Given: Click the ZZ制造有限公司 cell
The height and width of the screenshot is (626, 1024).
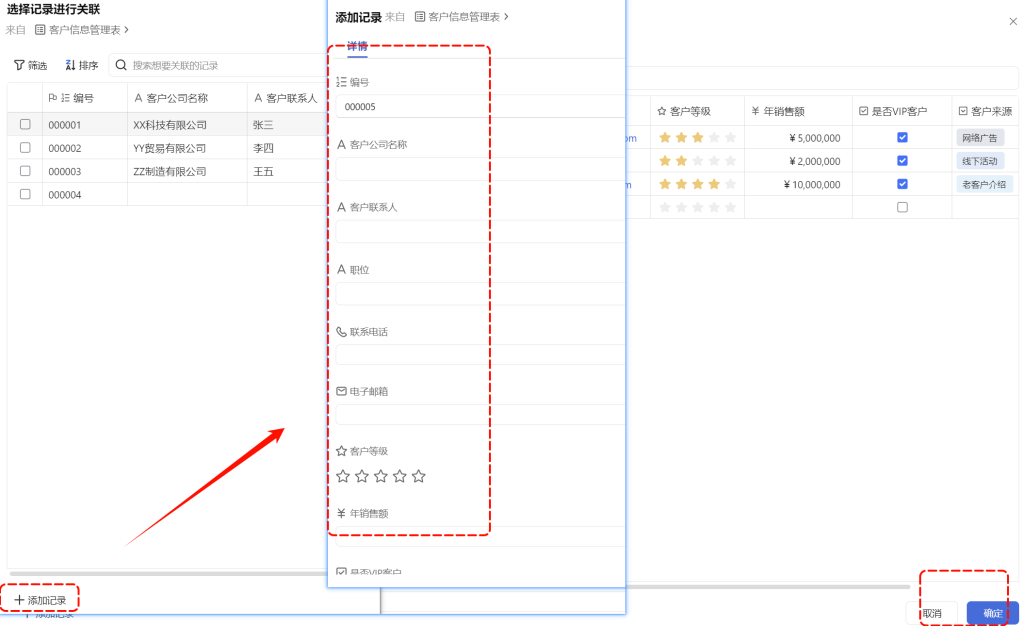Looking at the screenshot, I should (187, 171).
